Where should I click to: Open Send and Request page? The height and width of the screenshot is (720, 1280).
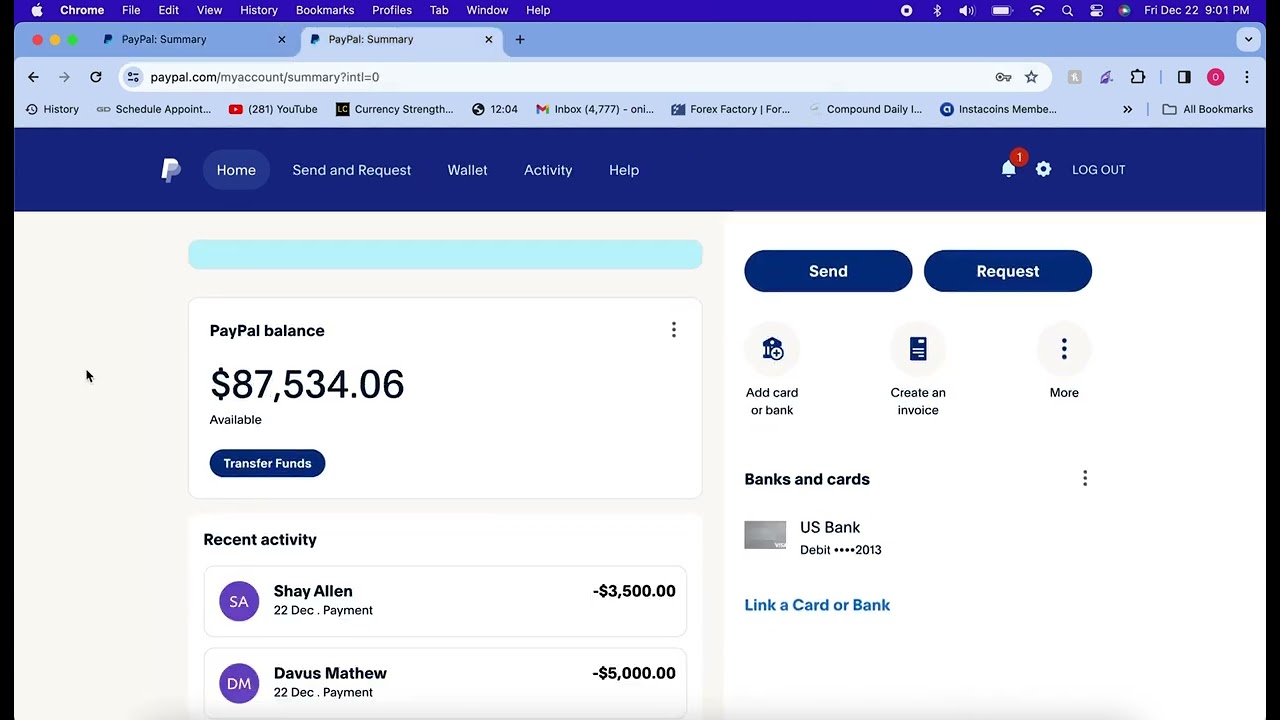click(x=352, y=170)
